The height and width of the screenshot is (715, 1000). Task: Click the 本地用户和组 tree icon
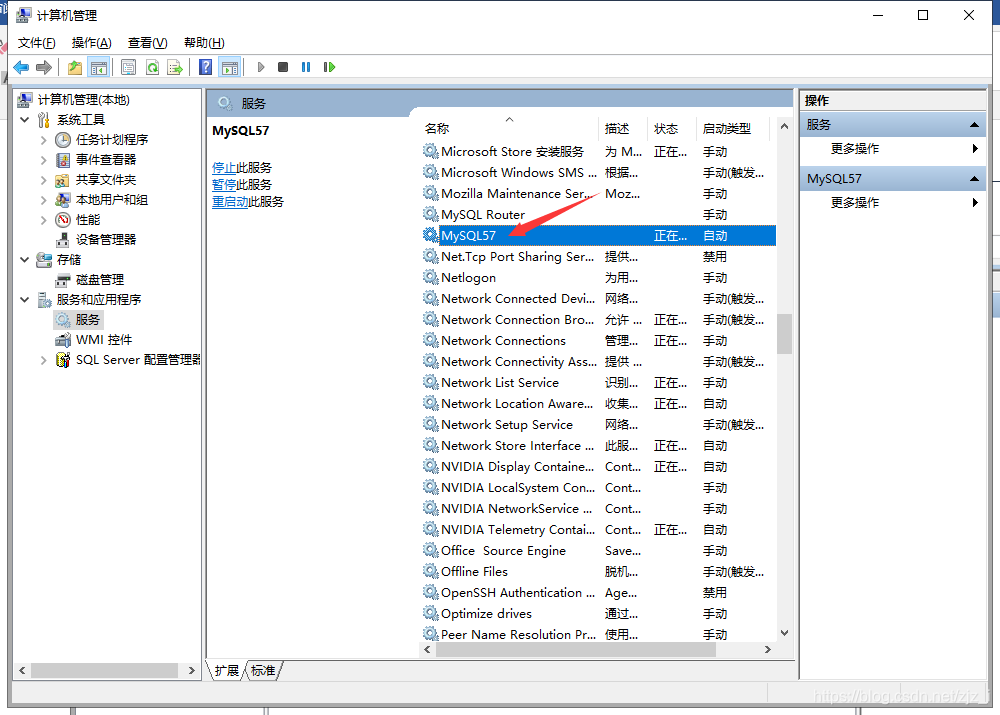[62, 200]
